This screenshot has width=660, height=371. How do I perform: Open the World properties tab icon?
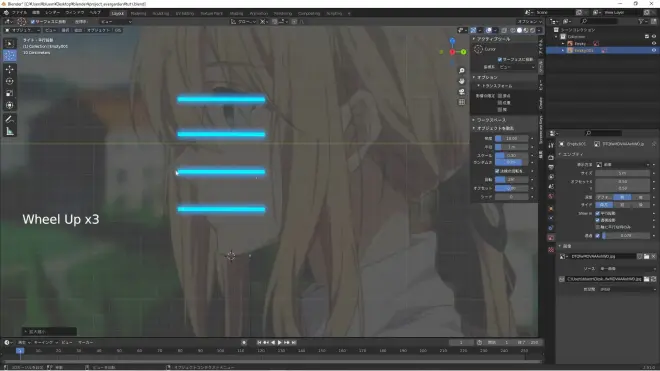point(551,196)
